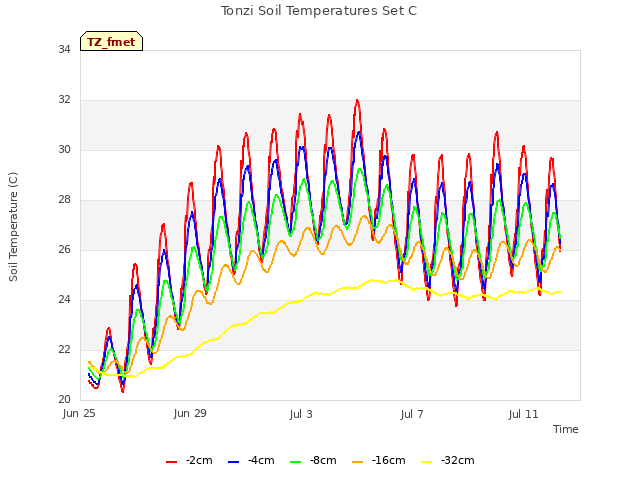Click the highest red -2cm peak near 32
The image size is (640, 480).
(x=357, y=100)
